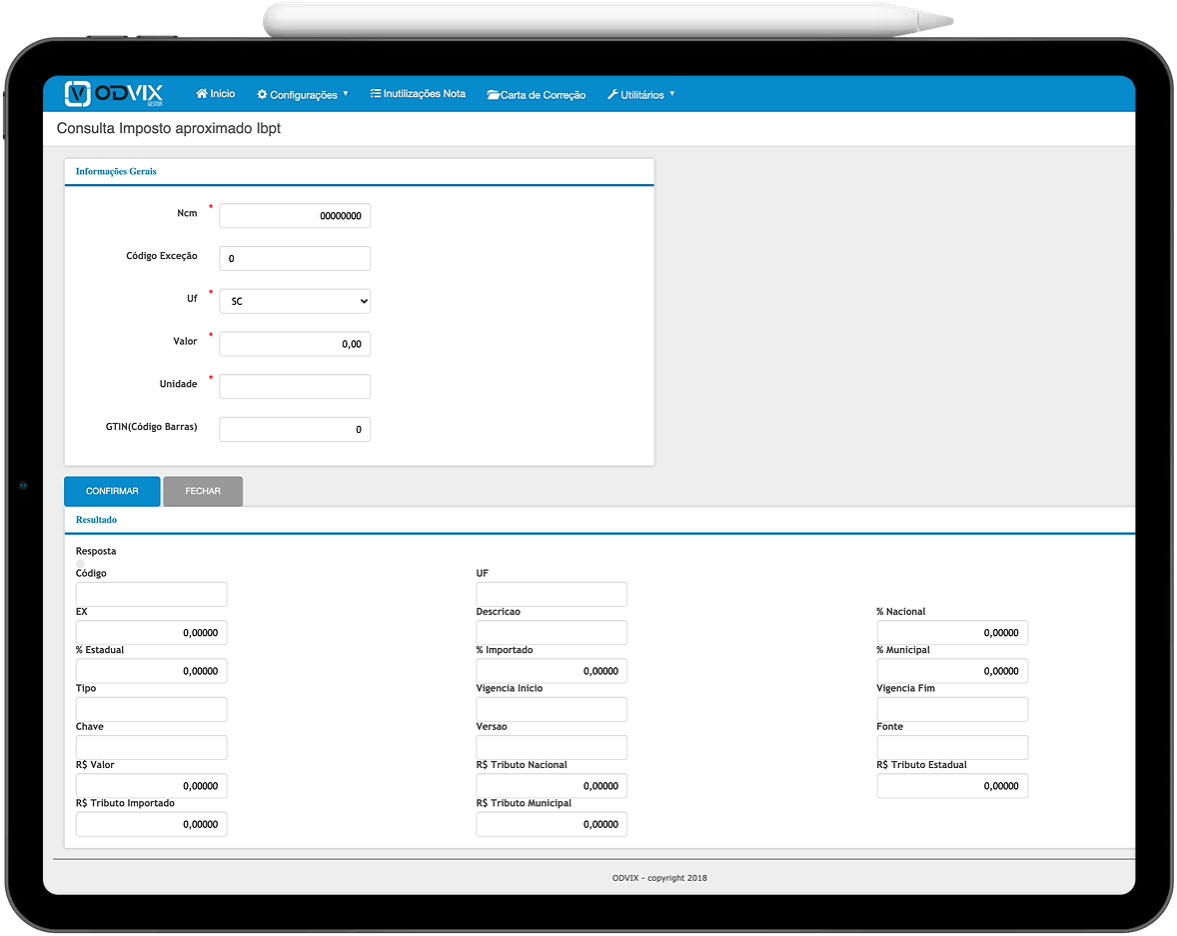Viewport: 1177px width, 936px height.
Task: Click the wrench icon beside Utilitários
Action: (612, 95)
